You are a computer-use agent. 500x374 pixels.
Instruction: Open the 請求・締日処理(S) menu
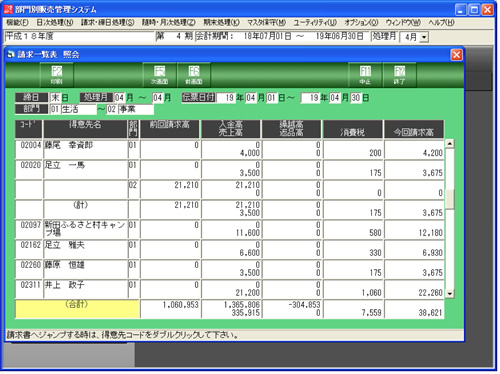point(108,23)
